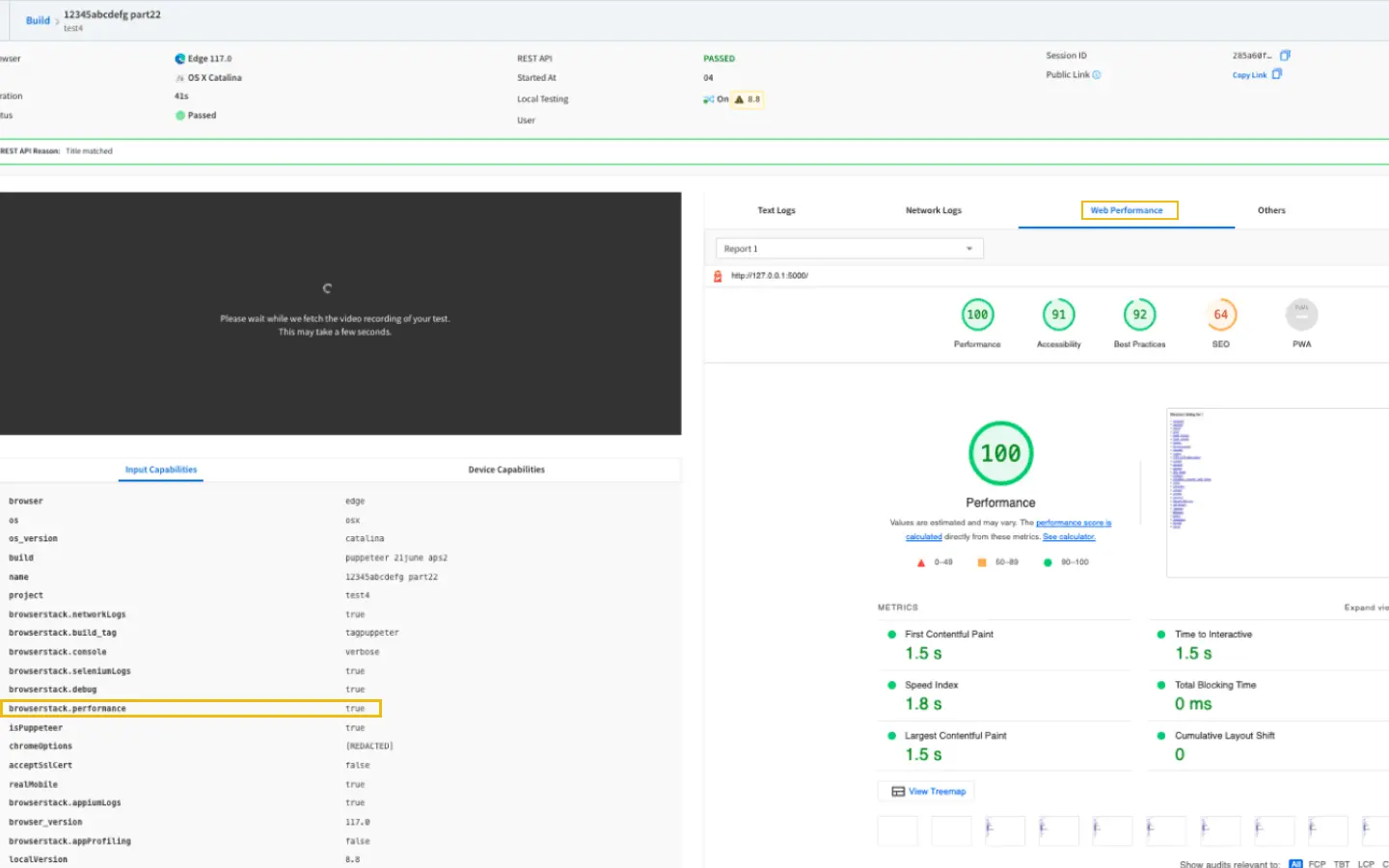Open the Device Capabilities tab
The height and width of the screenshot is (868, 1389).
tap(506, 470)
